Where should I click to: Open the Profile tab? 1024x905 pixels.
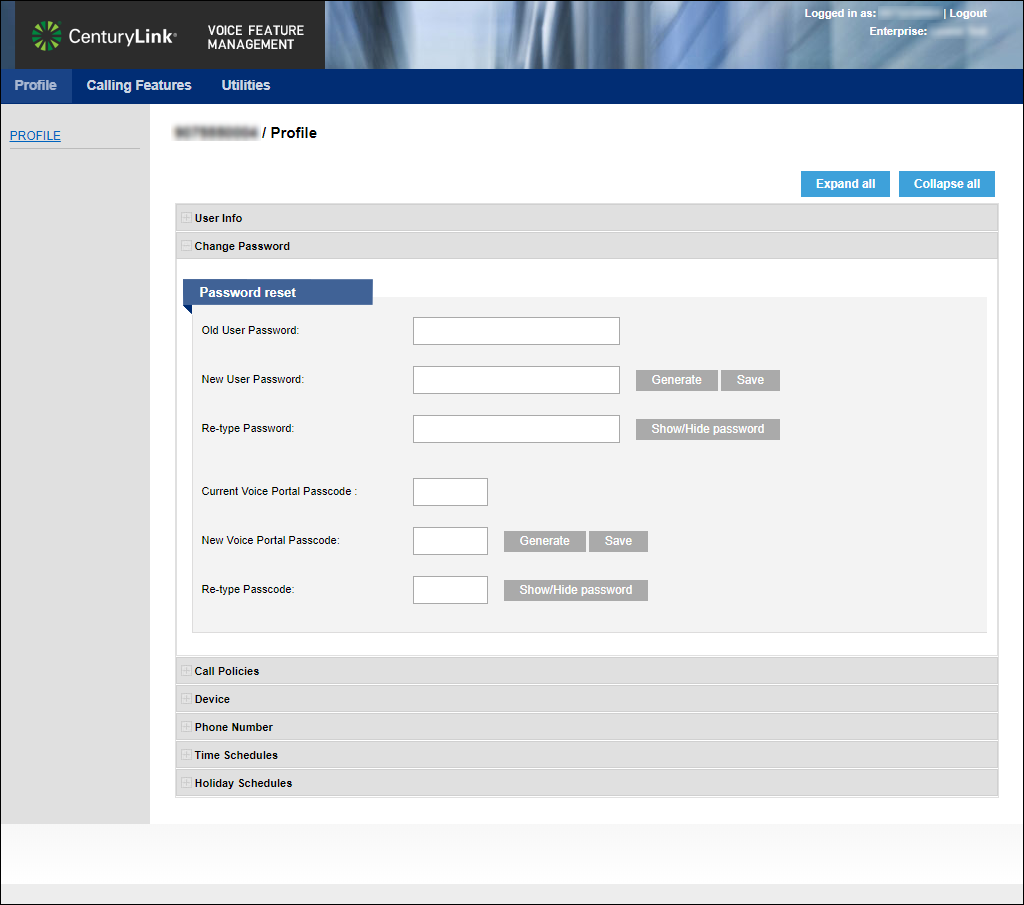point(36,86)
